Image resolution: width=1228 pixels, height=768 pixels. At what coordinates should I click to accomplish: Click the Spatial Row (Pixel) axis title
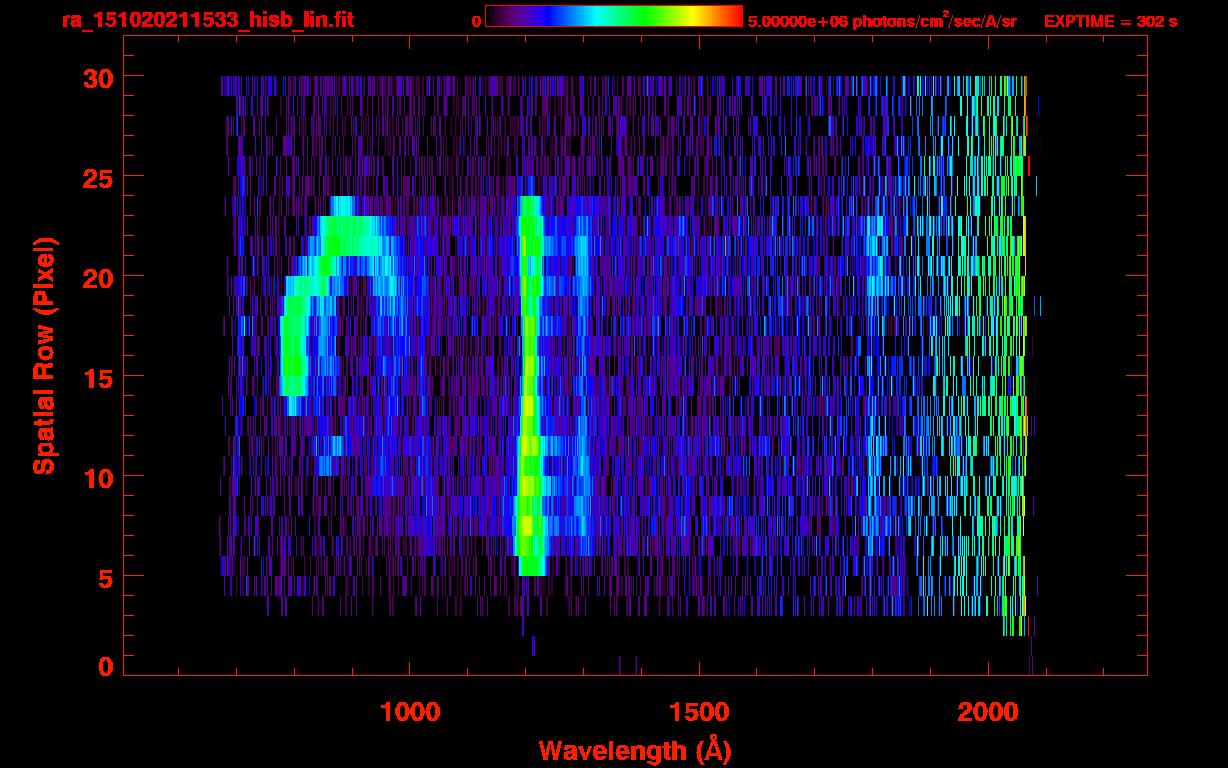[45, 356]
